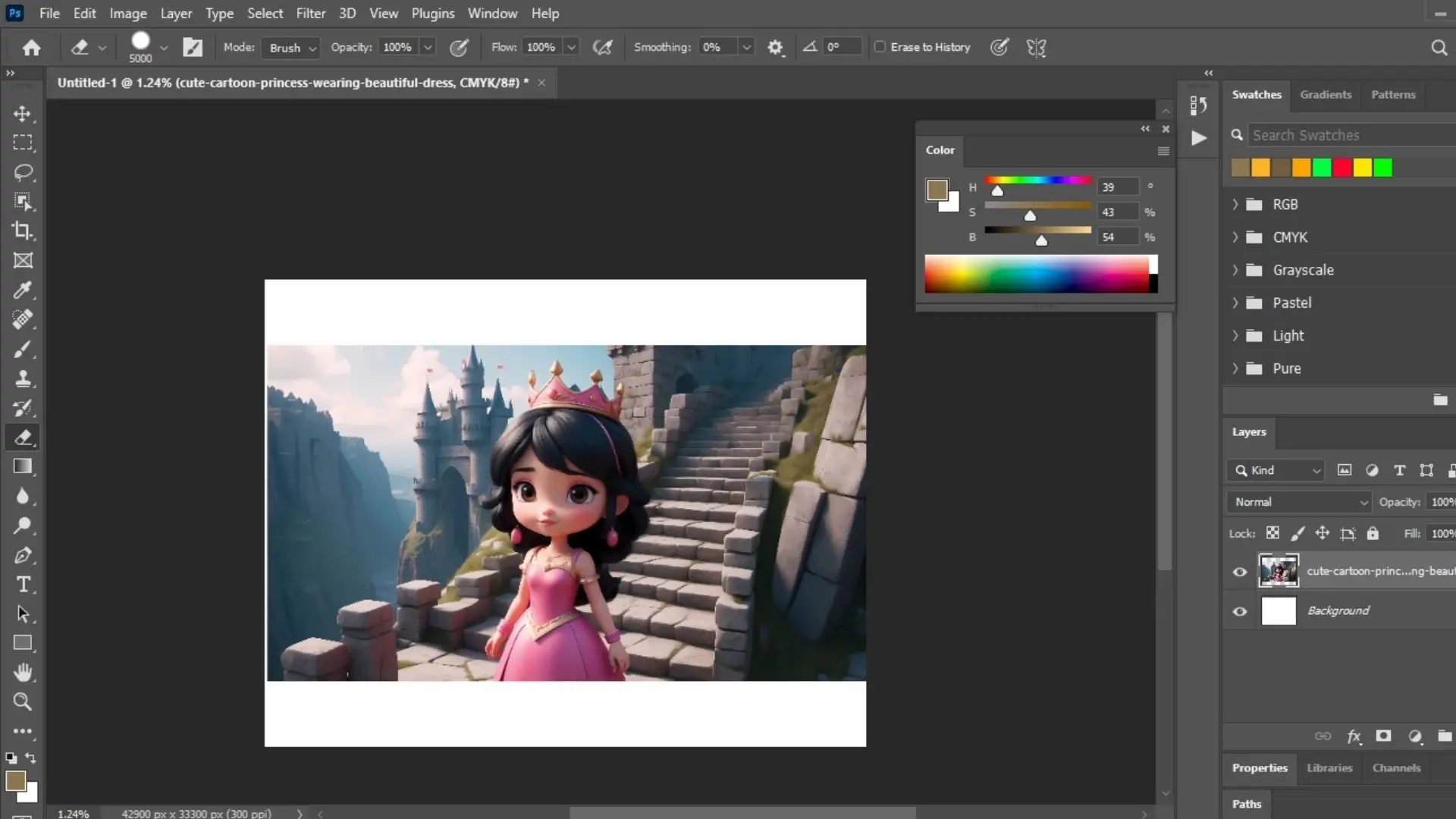Open the layer blend mode Normal dropdown
1456x819 pixels.
click(1299, 502)
